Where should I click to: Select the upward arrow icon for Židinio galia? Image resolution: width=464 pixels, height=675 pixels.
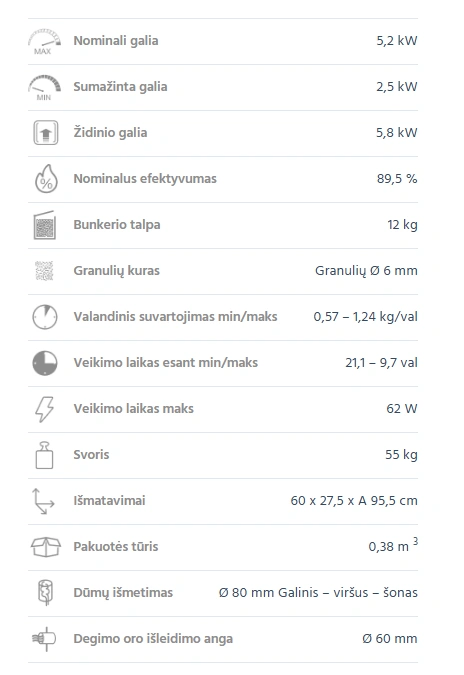click(46, 133)
